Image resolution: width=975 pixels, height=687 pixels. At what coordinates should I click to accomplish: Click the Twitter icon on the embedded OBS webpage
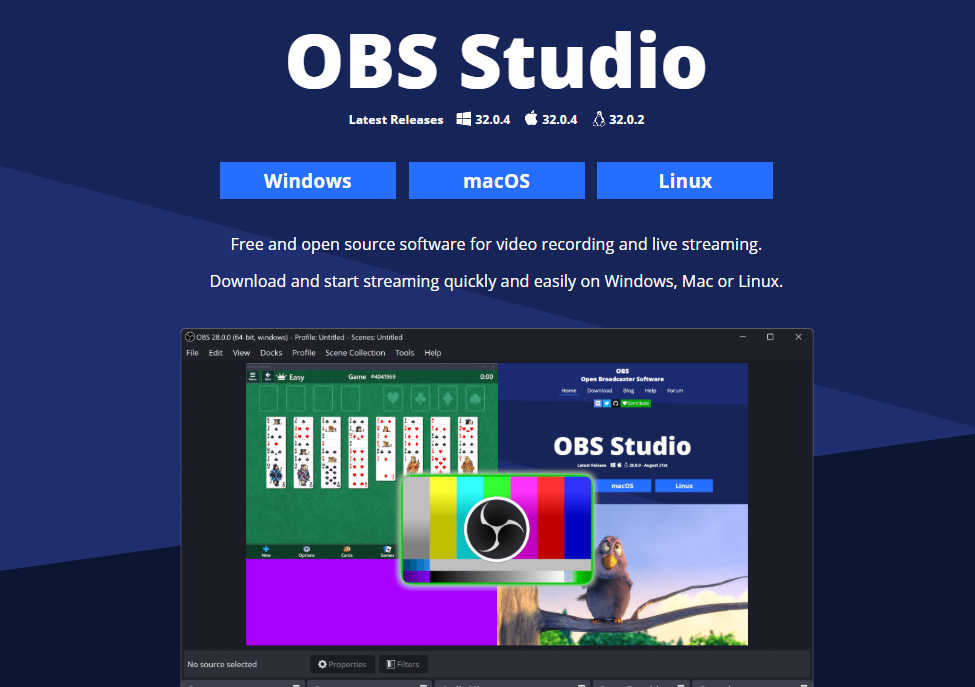[x=606, y=403]
